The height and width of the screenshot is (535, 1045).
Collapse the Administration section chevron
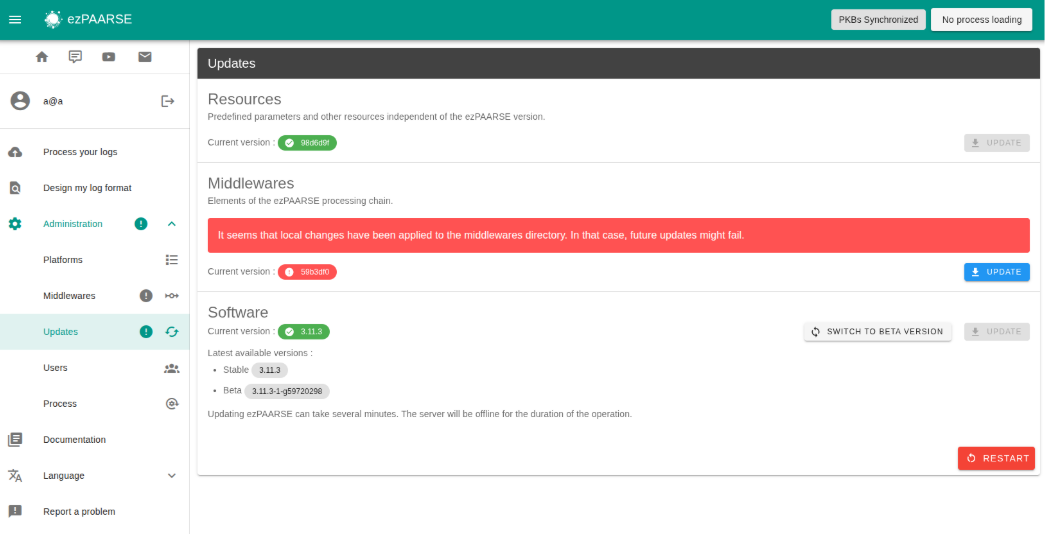pyautogui.click(x=171, y=224)
